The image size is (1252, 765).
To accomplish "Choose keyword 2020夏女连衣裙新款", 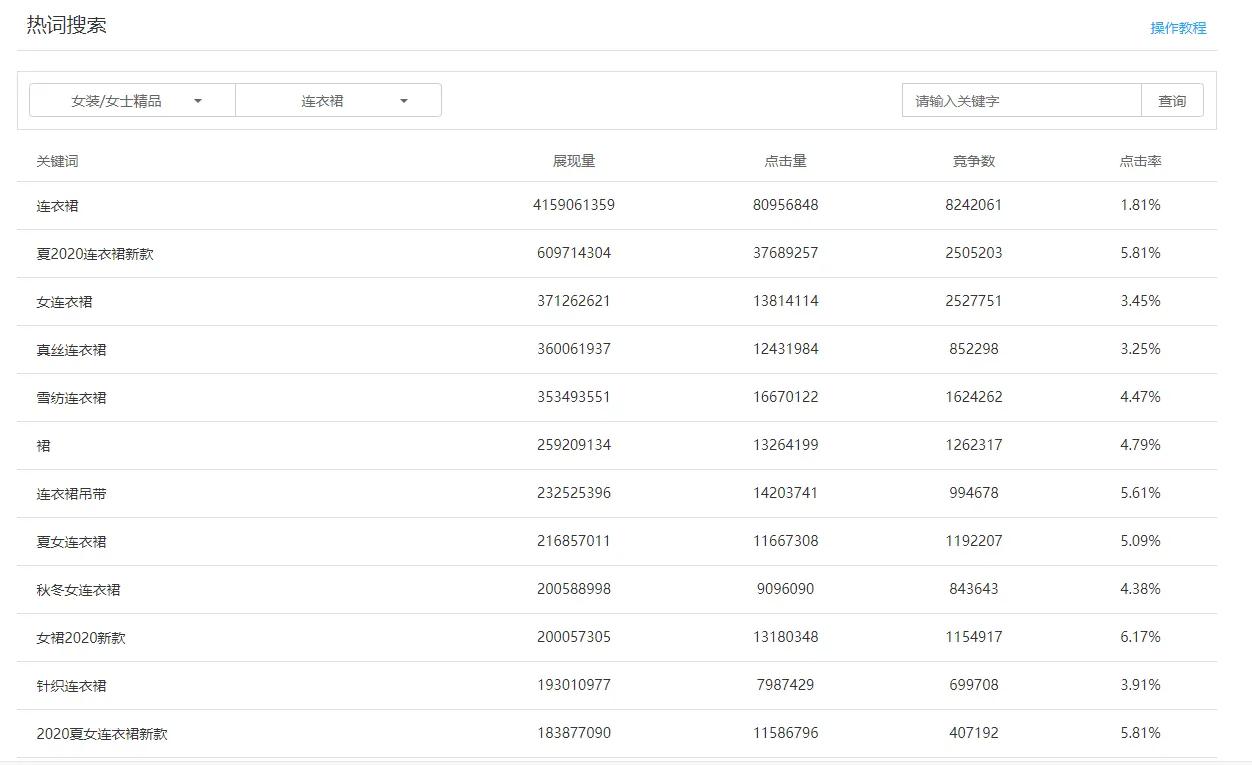I will (102, 734).
